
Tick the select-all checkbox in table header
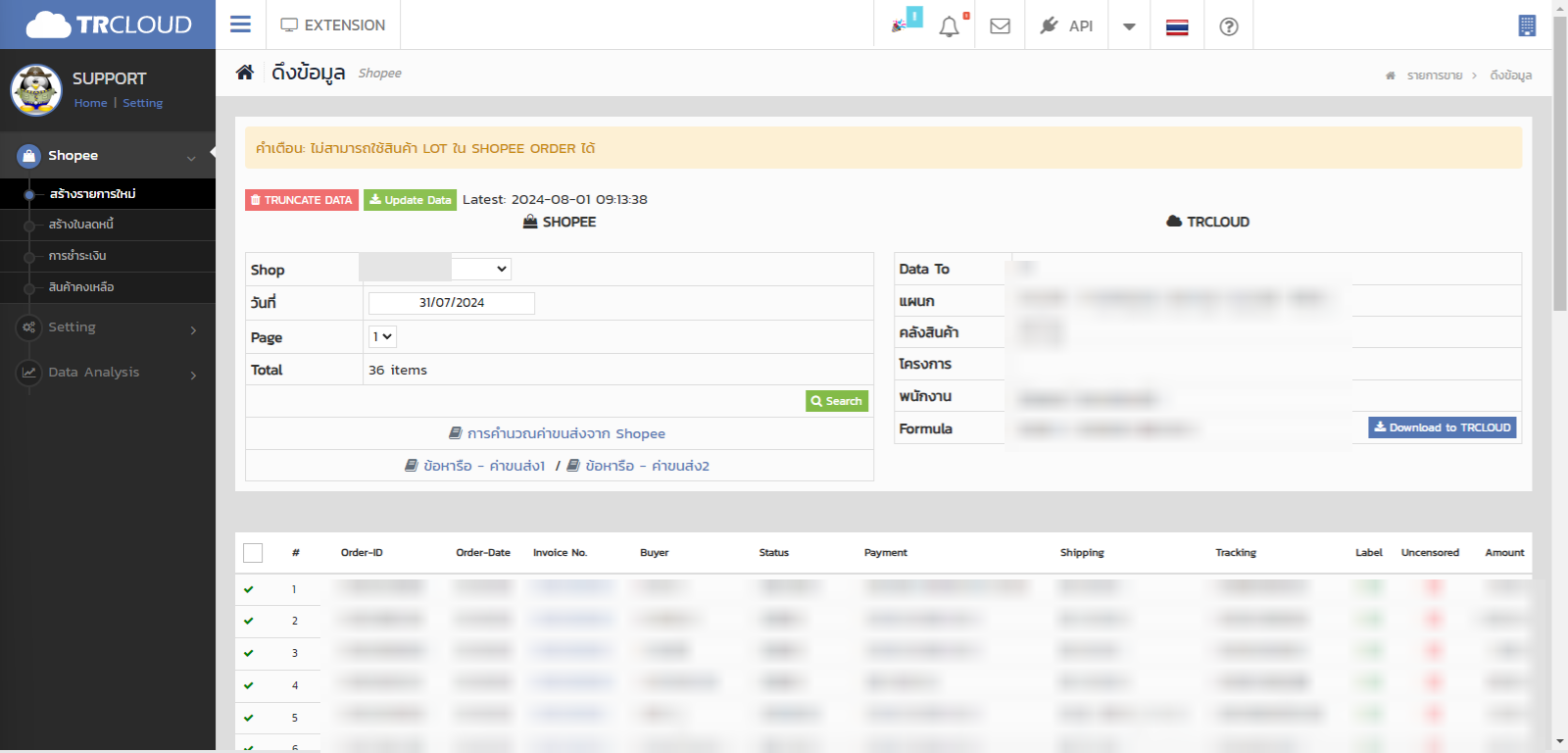point(253,553)
